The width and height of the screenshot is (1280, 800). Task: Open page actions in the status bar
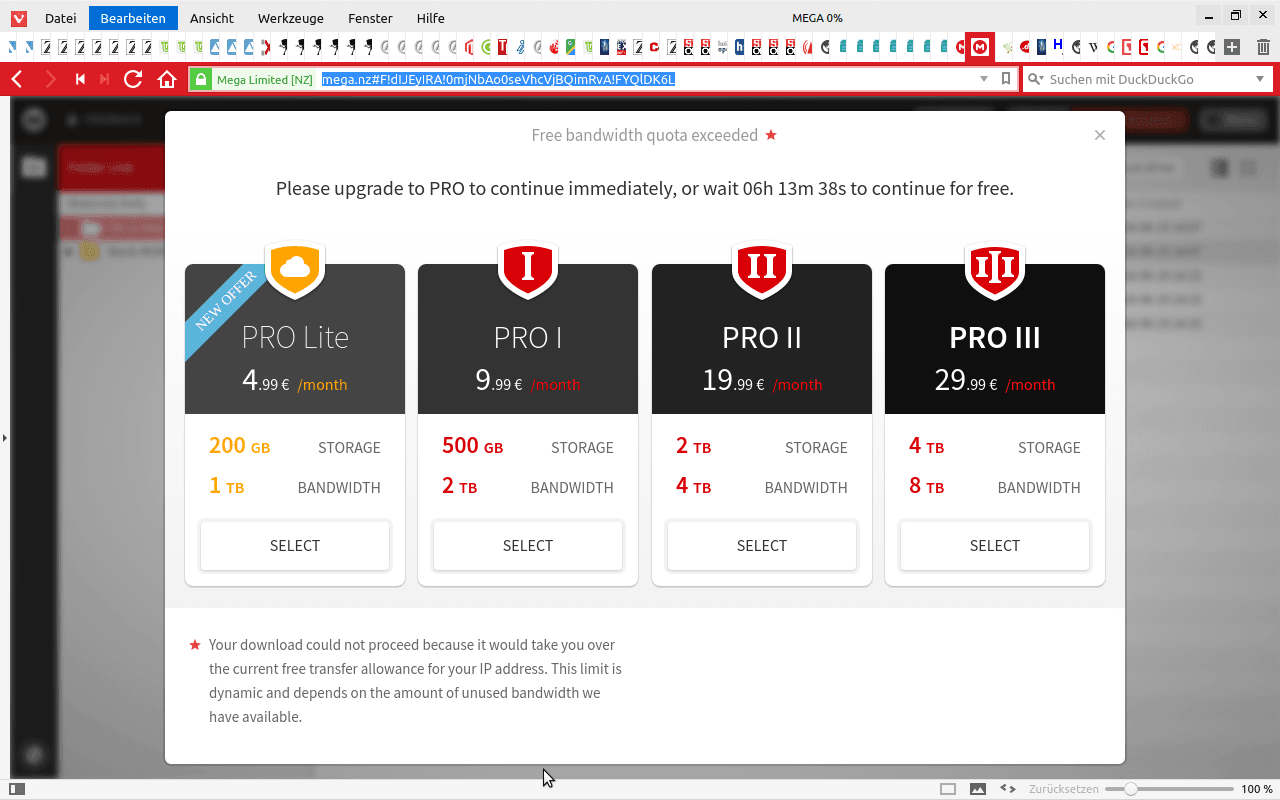coord(1008,789)
